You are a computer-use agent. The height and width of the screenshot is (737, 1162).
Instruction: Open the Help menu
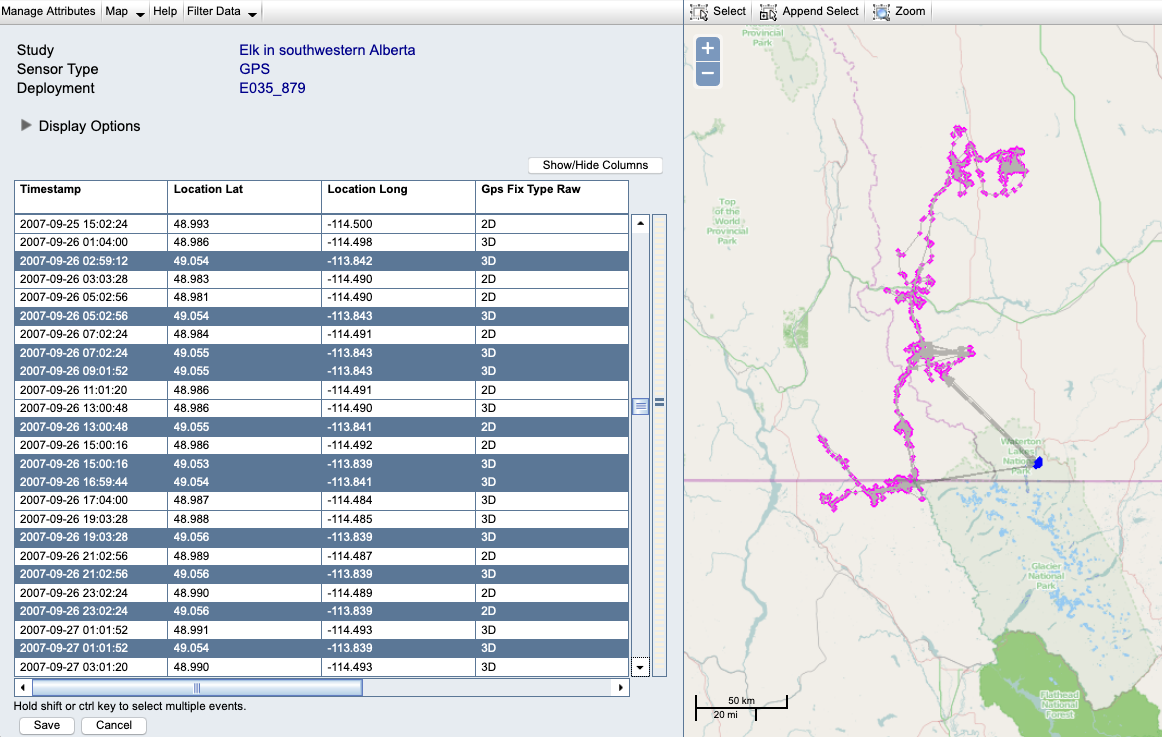(x=165, y=11)
